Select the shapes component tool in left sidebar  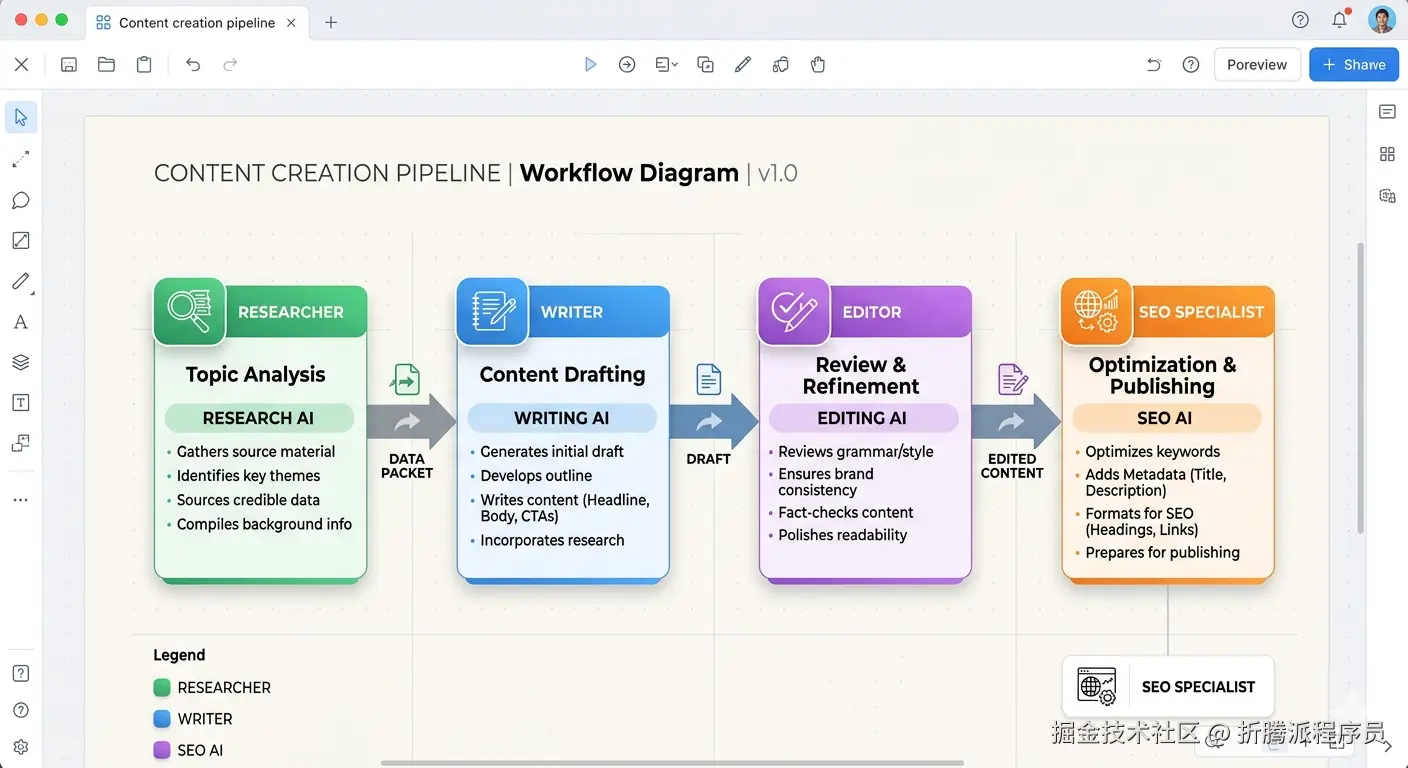(21, 443)
